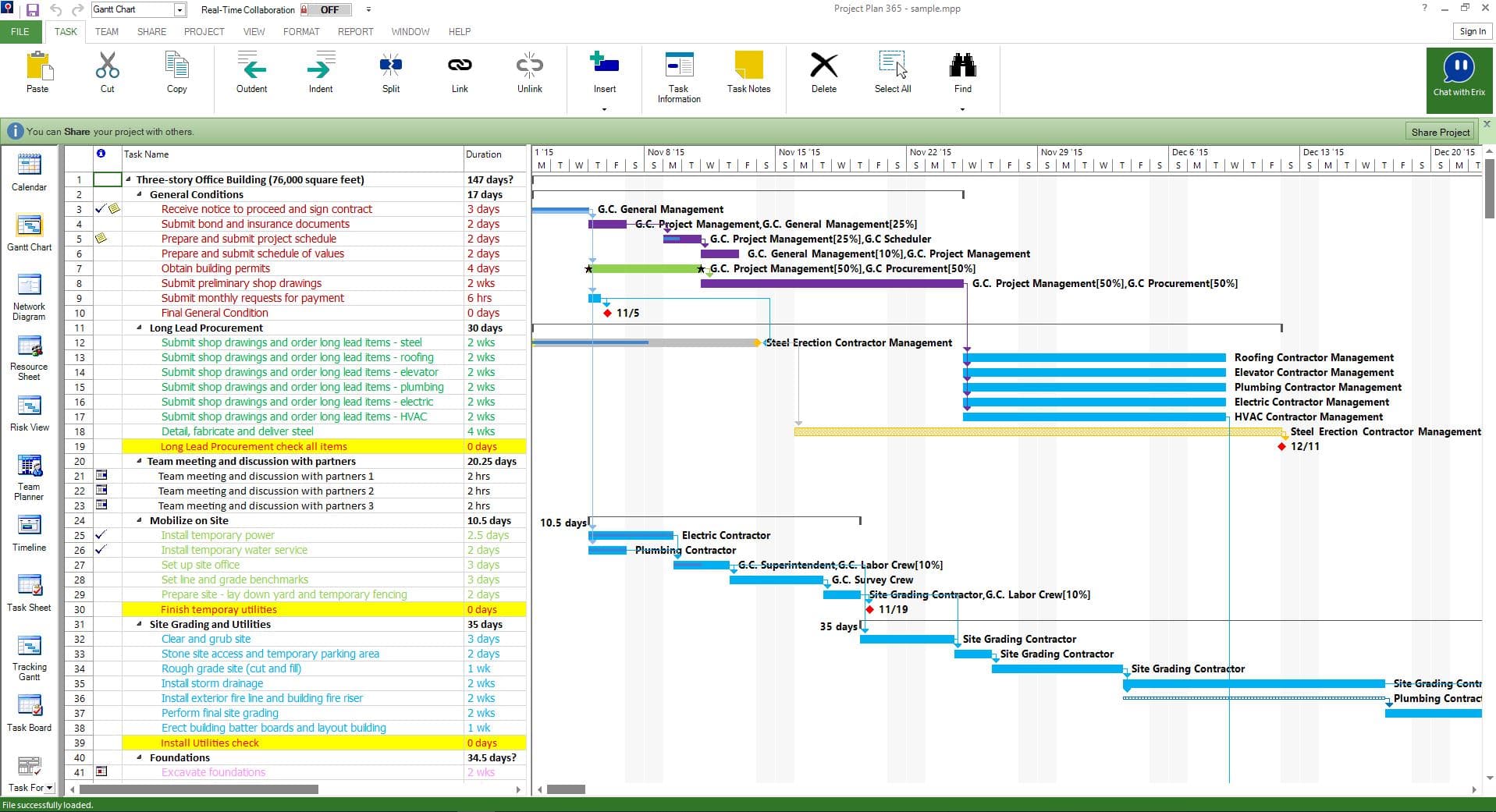Click the 12/11 milestone diamond
Screen dimensions: 1496x812
pos(1282,446)
